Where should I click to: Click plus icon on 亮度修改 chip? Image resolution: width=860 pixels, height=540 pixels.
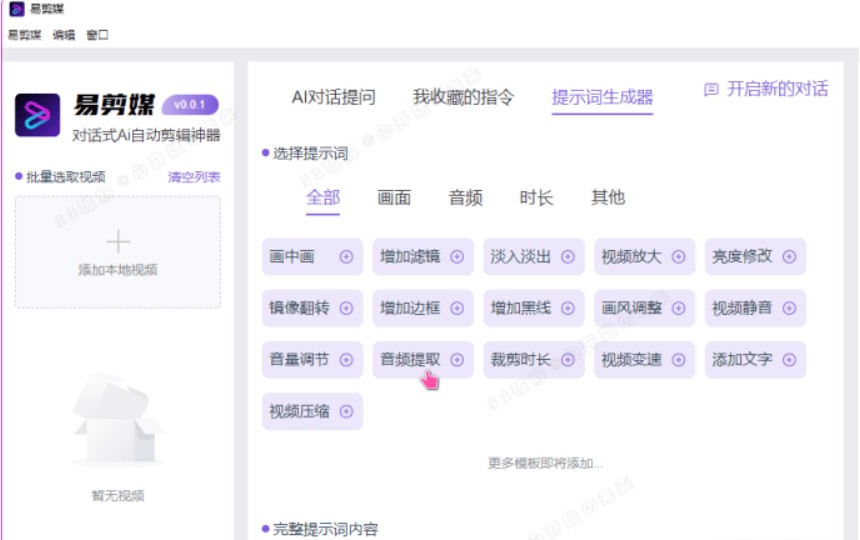[x=789, y=257]
